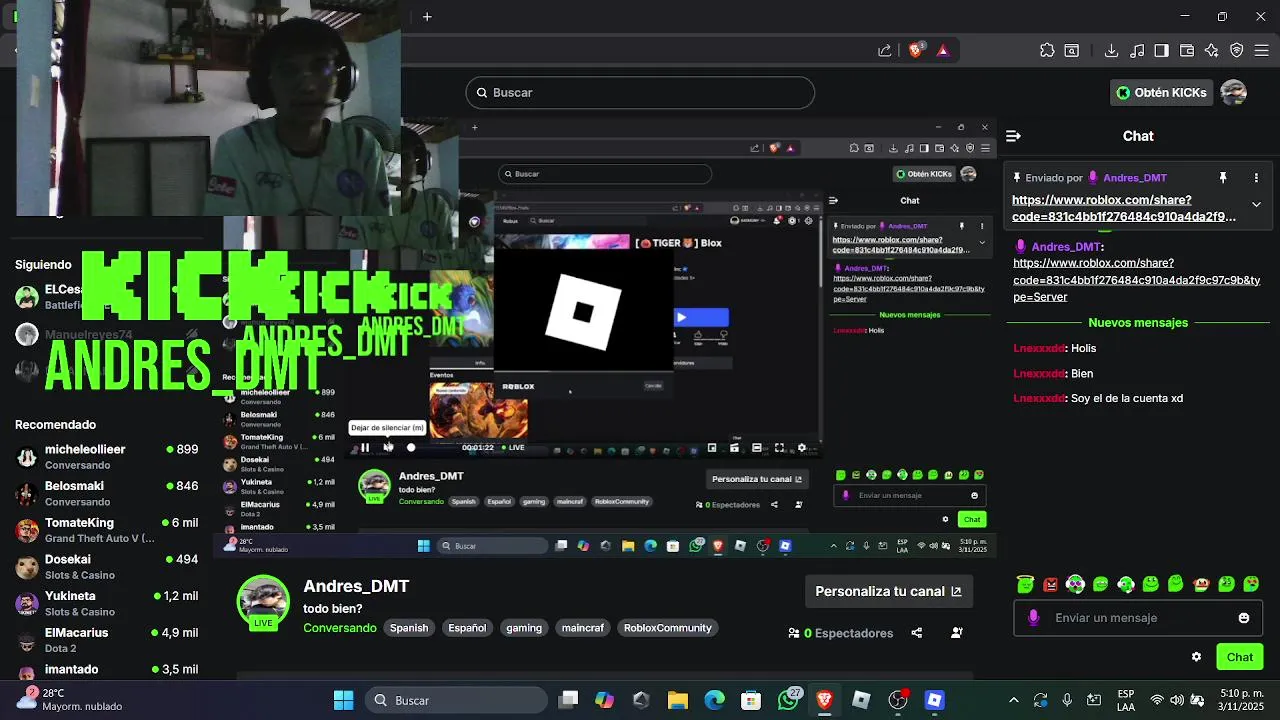Open the Leo AI sparkle icon

1212,50
